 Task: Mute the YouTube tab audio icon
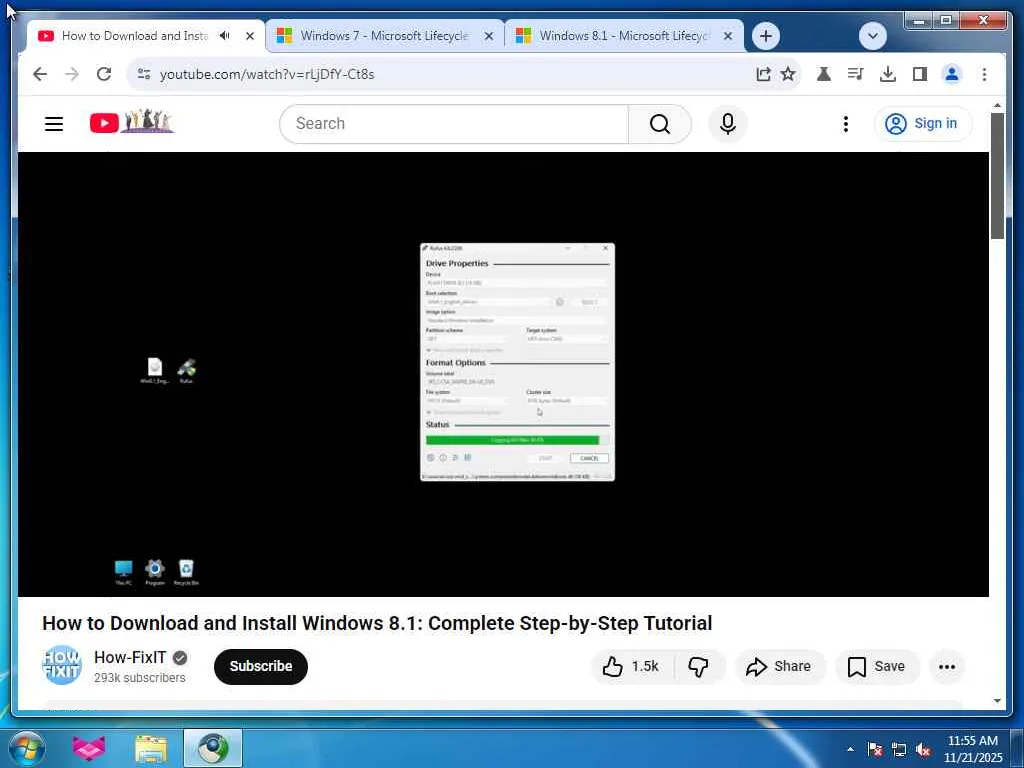click(x=225, y=36)
